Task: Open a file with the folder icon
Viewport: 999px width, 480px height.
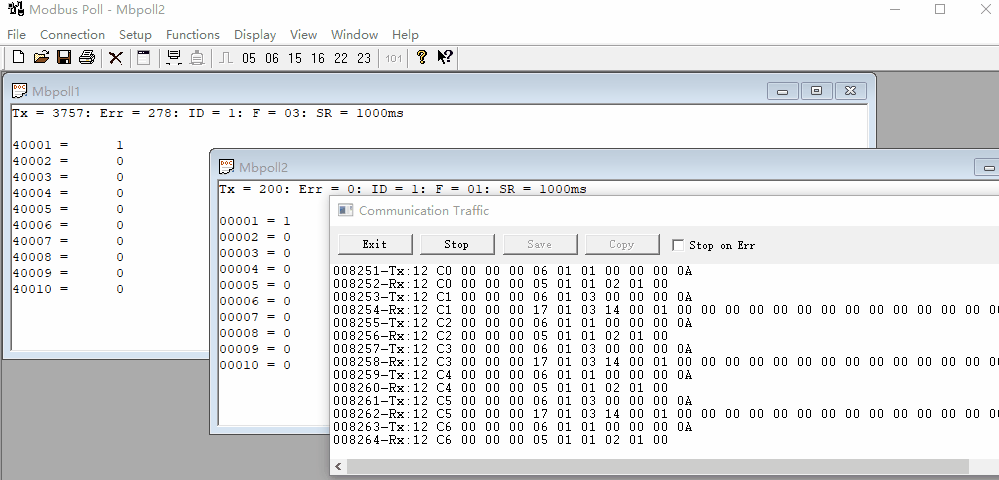Action: tap(41, 57)
